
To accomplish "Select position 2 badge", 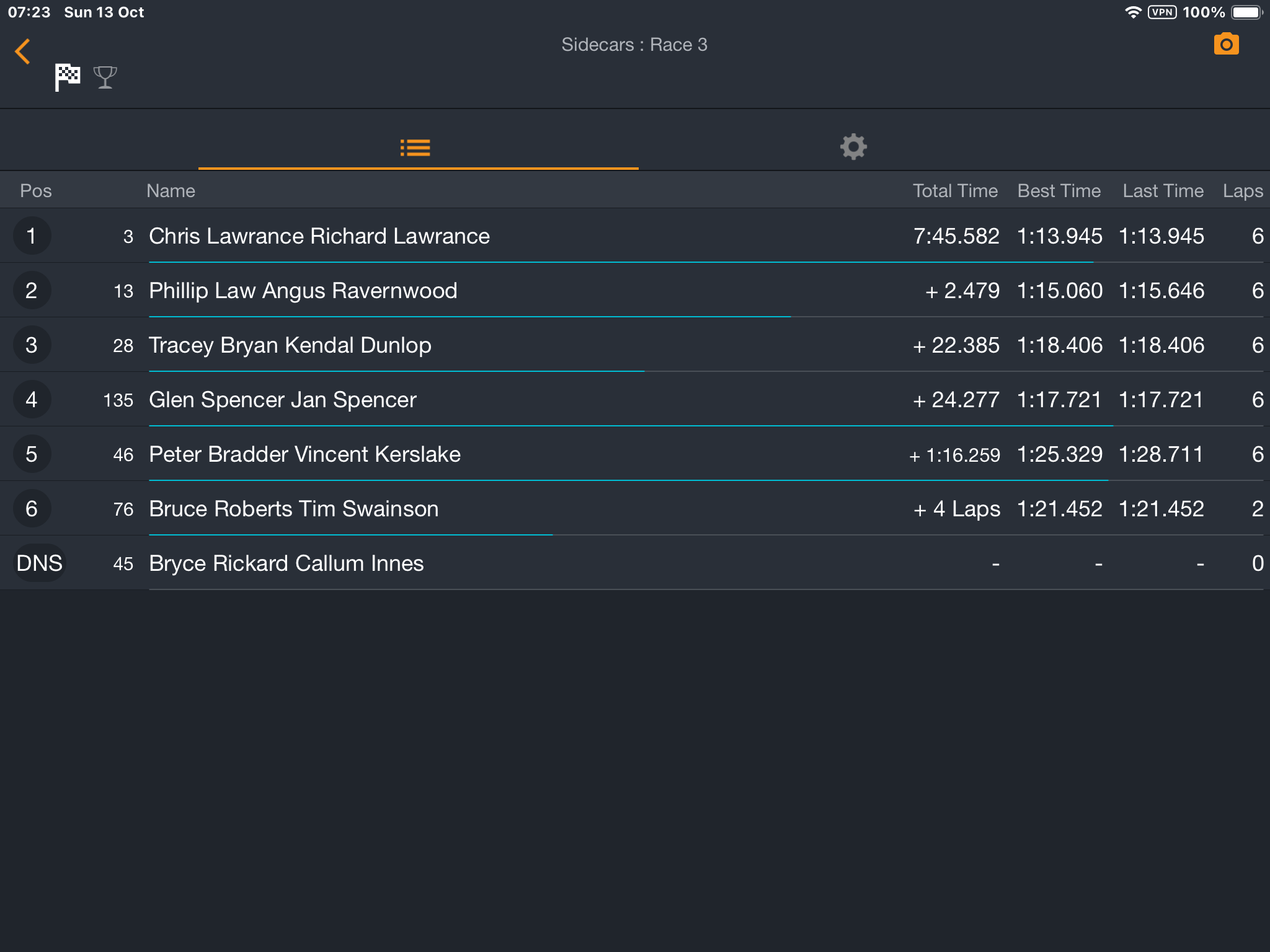I will (x=32, y=291).
